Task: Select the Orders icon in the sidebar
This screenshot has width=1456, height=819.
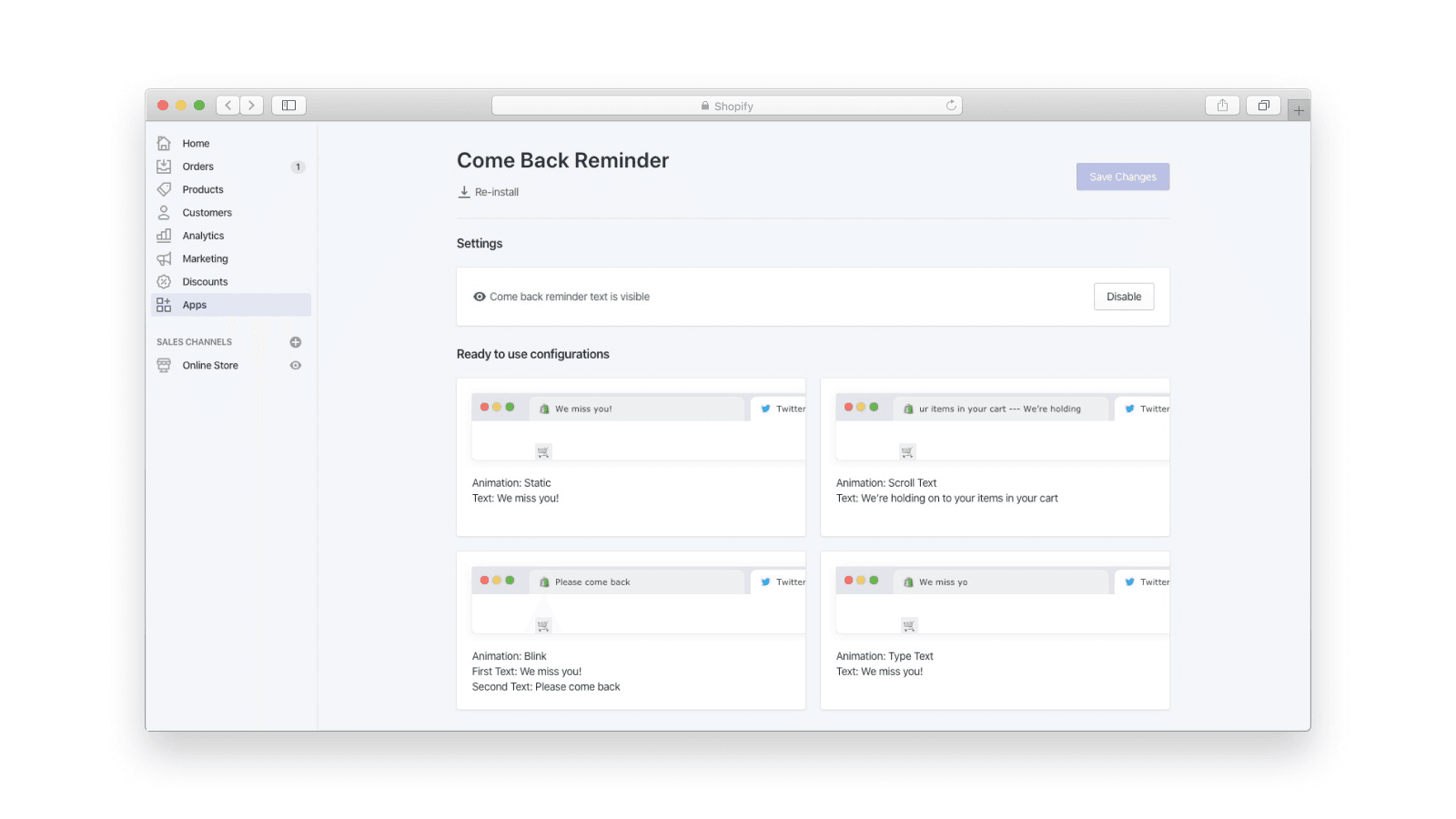Action: 164,166
